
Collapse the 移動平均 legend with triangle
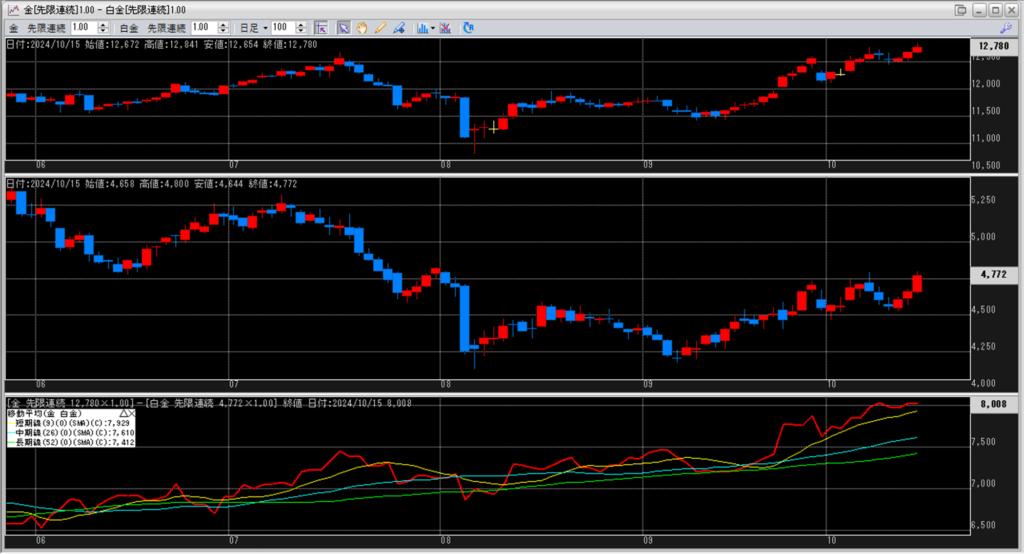pyautogui.click(x=123, y=412)
